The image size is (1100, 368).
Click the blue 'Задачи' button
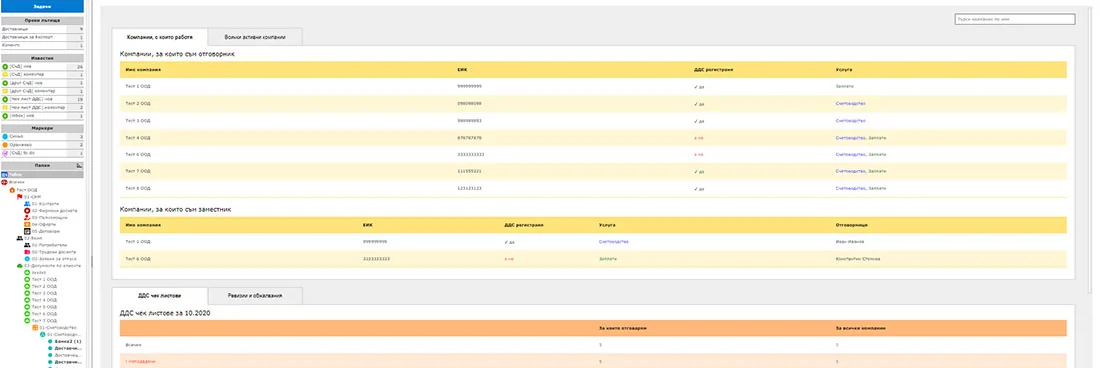click(x=42, y=6)
